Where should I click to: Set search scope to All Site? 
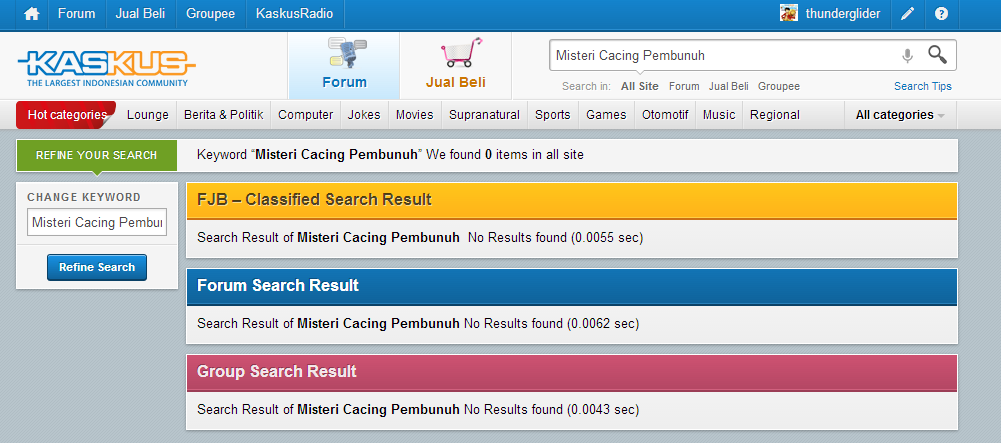click(640, 86)
